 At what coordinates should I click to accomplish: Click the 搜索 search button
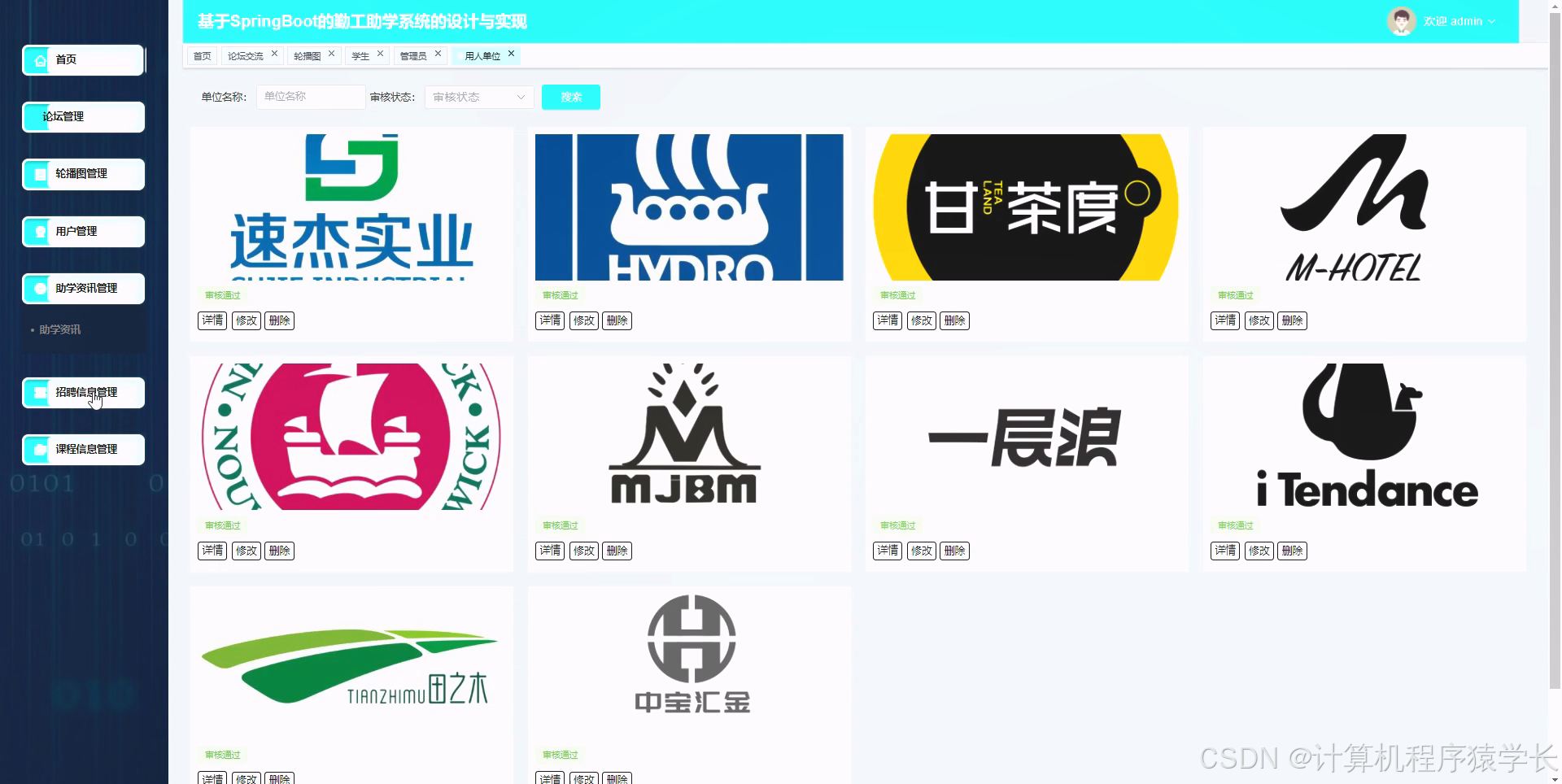pyautogui.click(x=570, y=97)
